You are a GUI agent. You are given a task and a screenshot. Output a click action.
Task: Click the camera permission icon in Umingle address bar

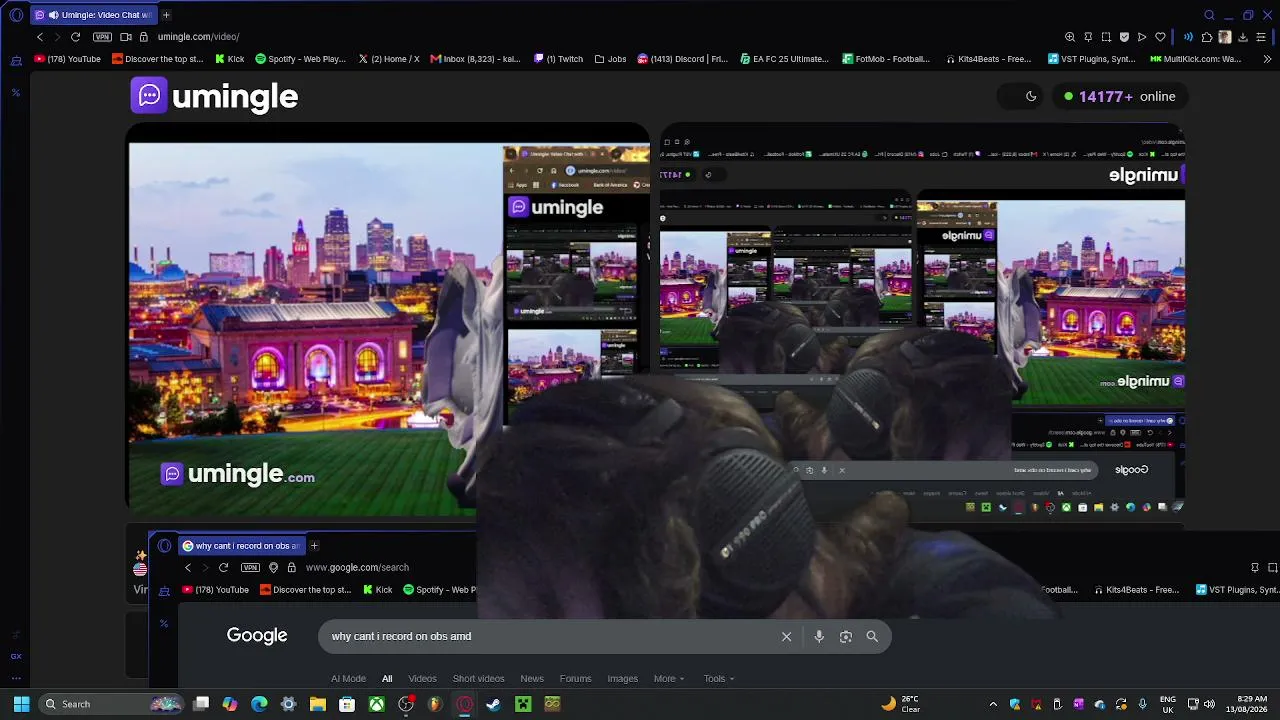pyautogui.click(x=126, y=37)
